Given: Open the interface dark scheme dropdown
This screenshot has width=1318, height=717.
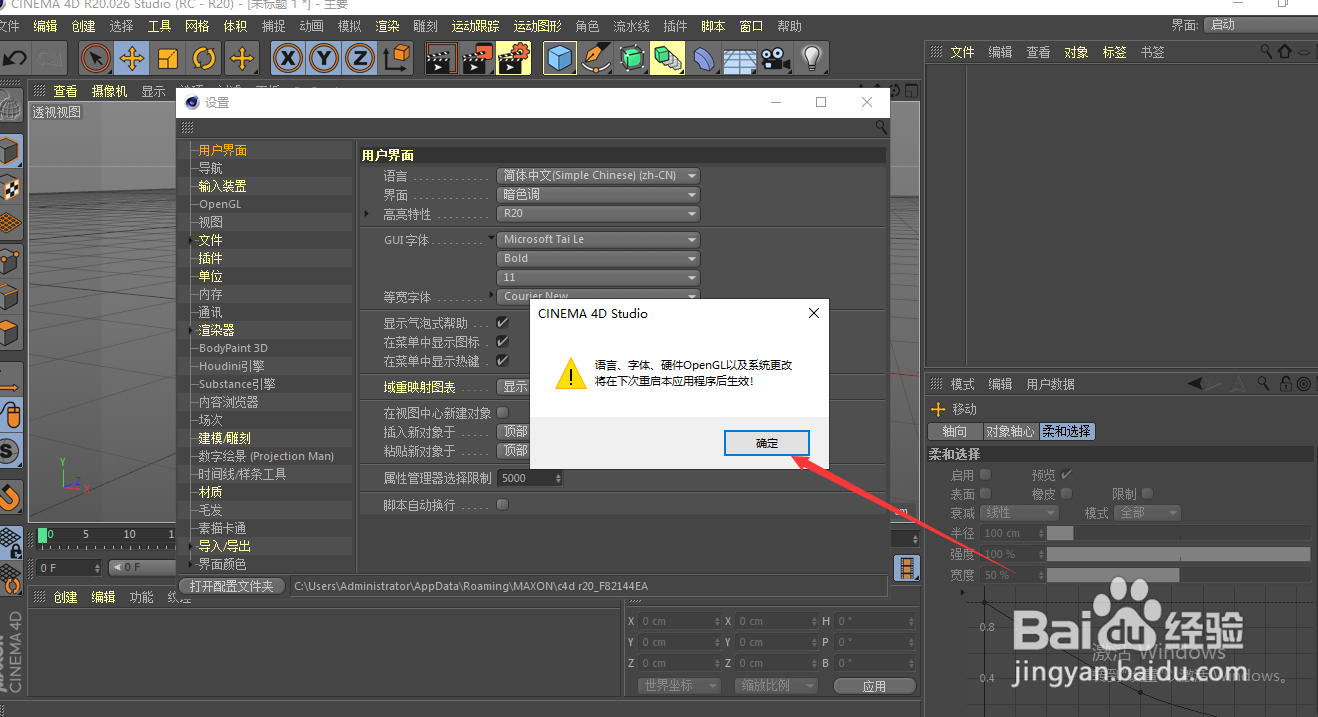Looking at the screenshot, I should coord(598,195).
